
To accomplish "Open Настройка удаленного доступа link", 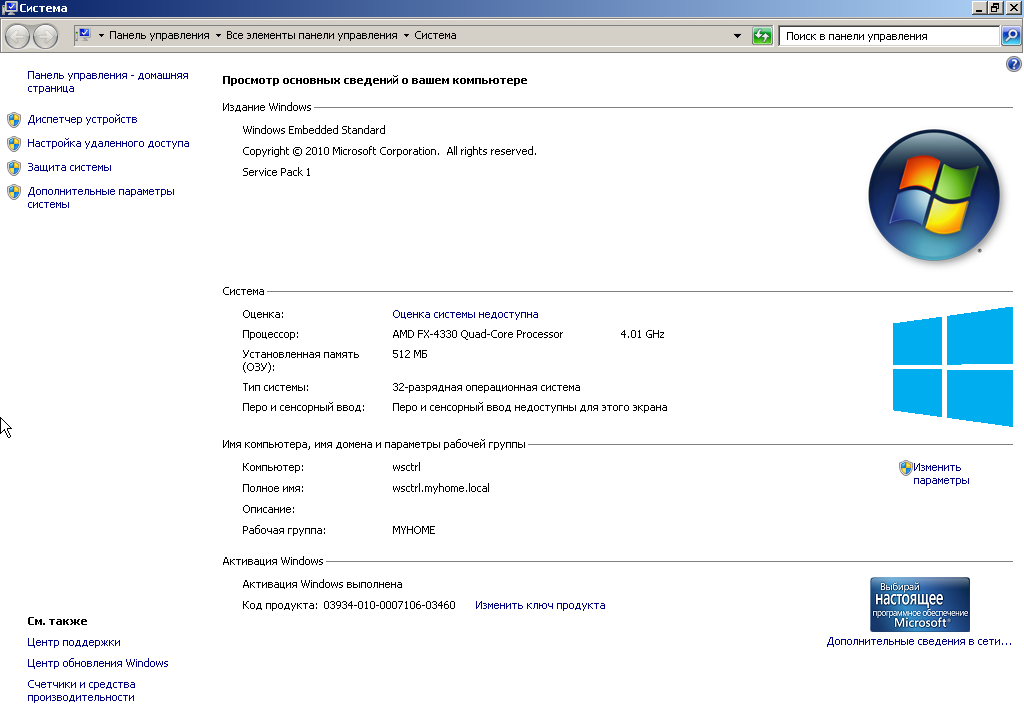I will click(108, 143).
